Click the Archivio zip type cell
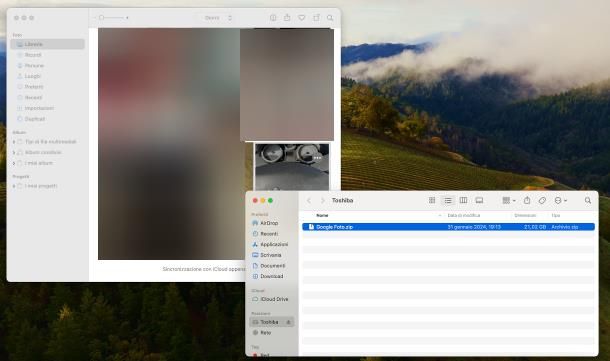This screenshot has height=361, width=610. (564, 227)
